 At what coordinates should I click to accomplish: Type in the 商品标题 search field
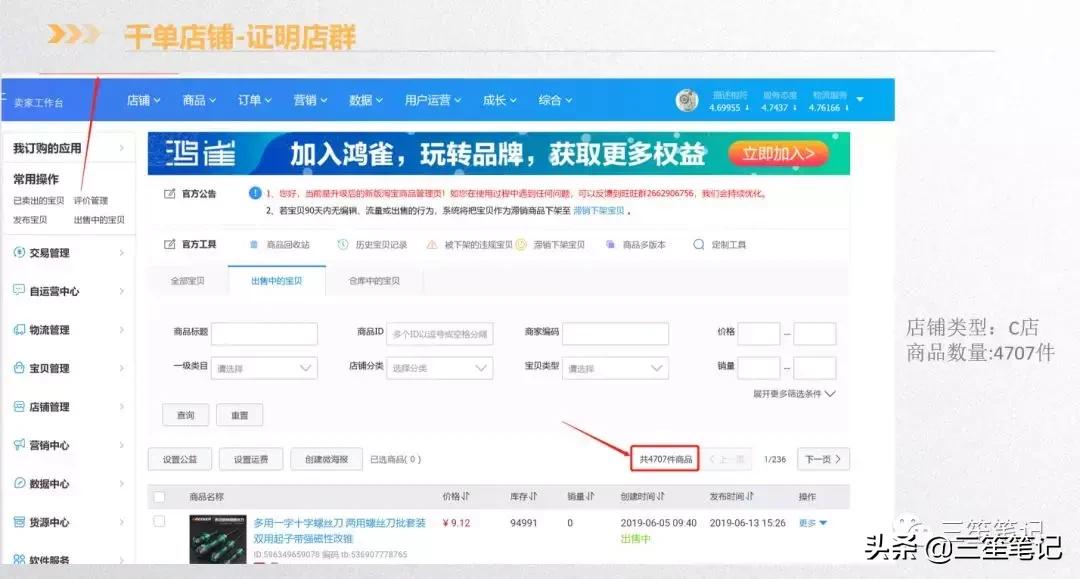tap(263, 333)
